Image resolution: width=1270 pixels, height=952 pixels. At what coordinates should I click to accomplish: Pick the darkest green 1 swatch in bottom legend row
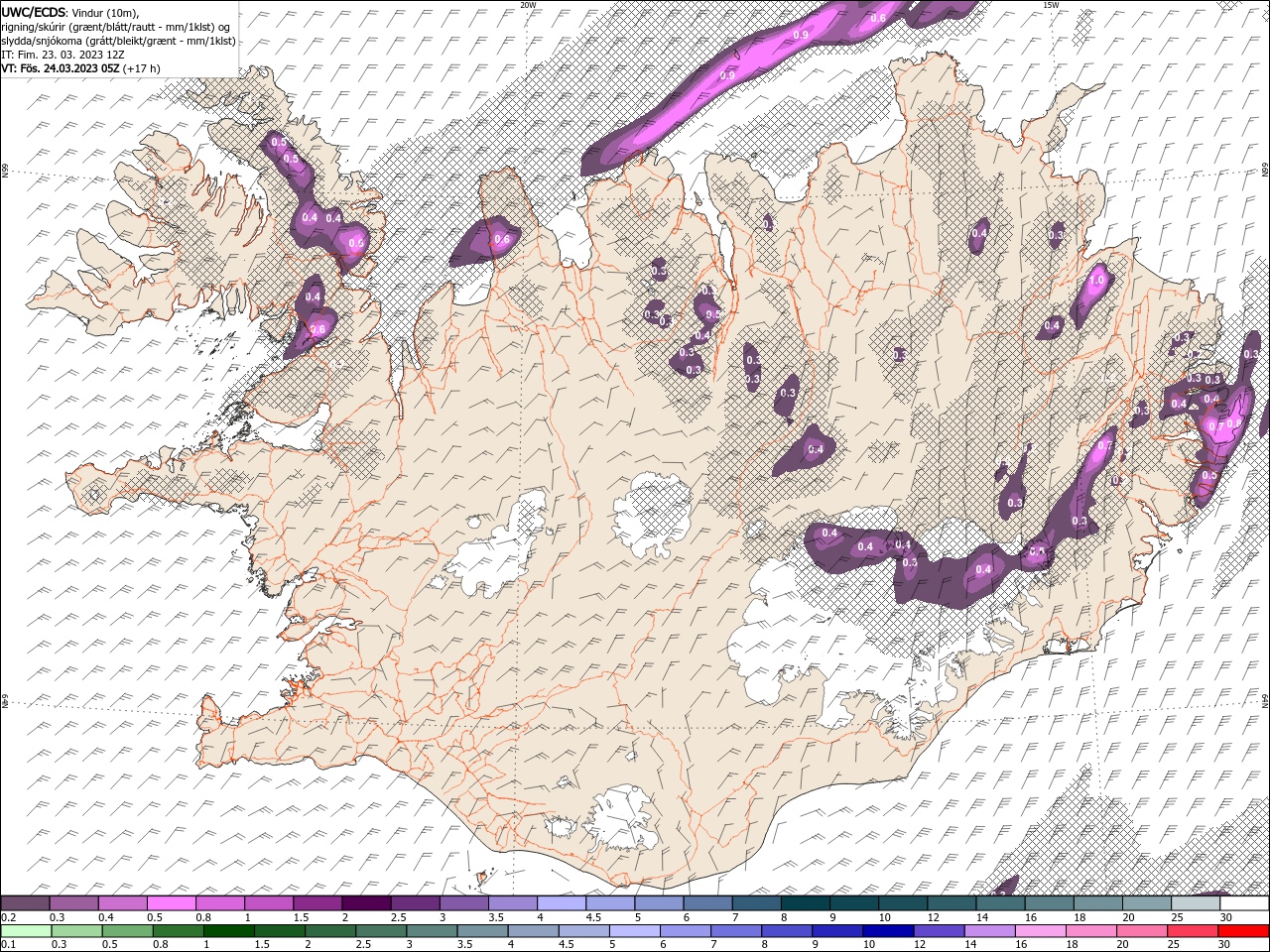[228, 931]
